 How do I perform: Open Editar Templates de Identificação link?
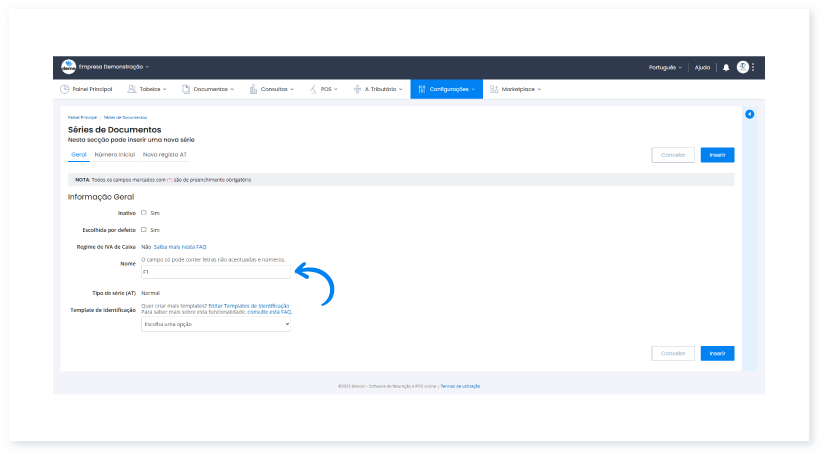pyautogui.click(x=249, y=306)
